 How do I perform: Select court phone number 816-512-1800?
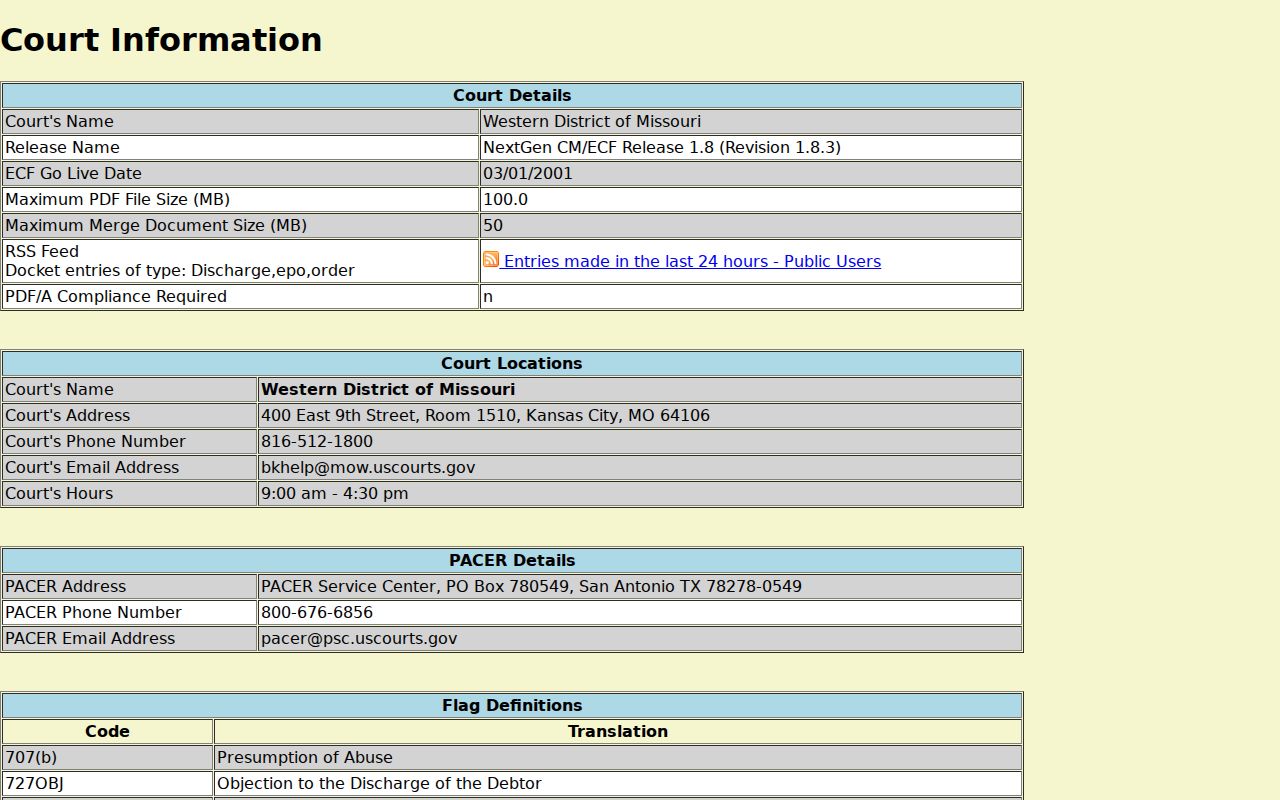coord(317,441)
